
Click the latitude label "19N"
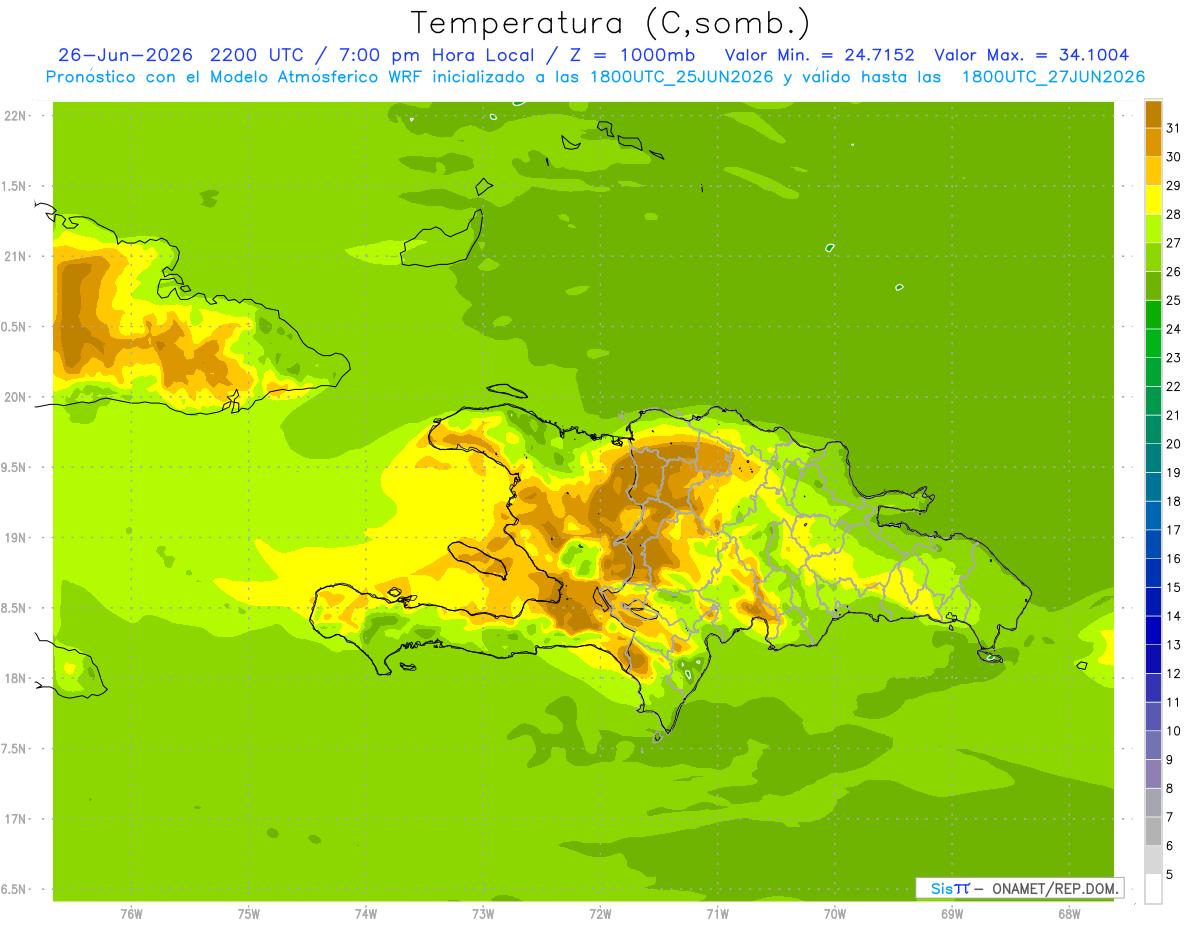point(16,538)
